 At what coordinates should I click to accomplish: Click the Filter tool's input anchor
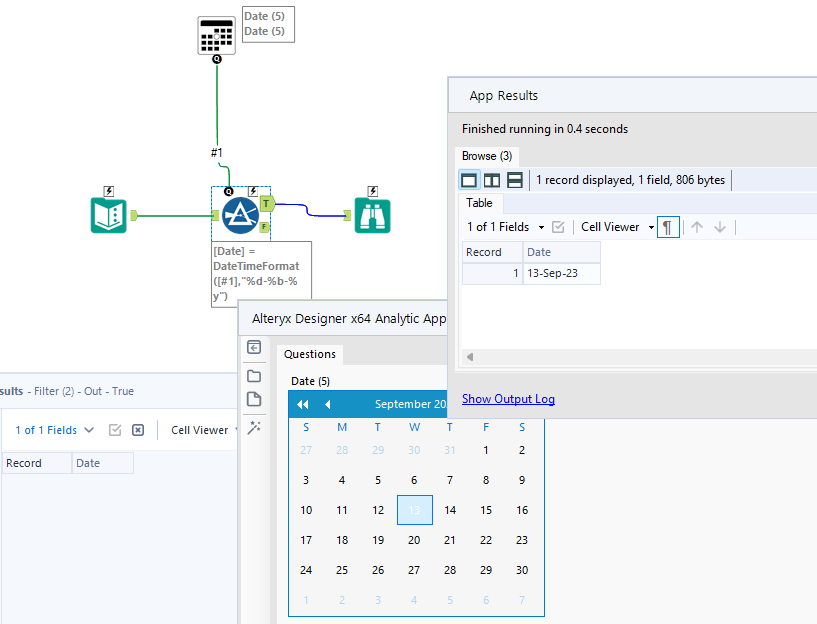(216, 215)
